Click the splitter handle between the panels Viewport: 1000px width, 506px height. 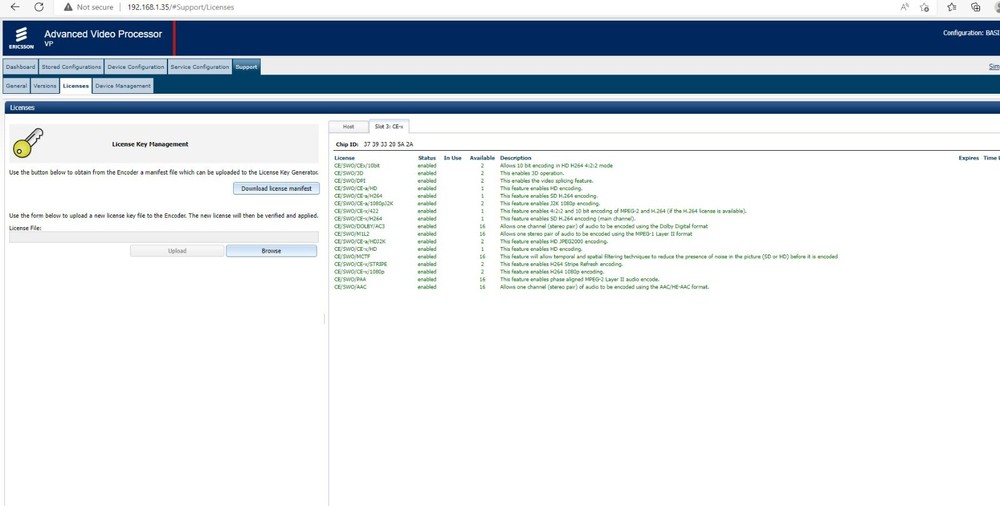[x=324, y=318]
